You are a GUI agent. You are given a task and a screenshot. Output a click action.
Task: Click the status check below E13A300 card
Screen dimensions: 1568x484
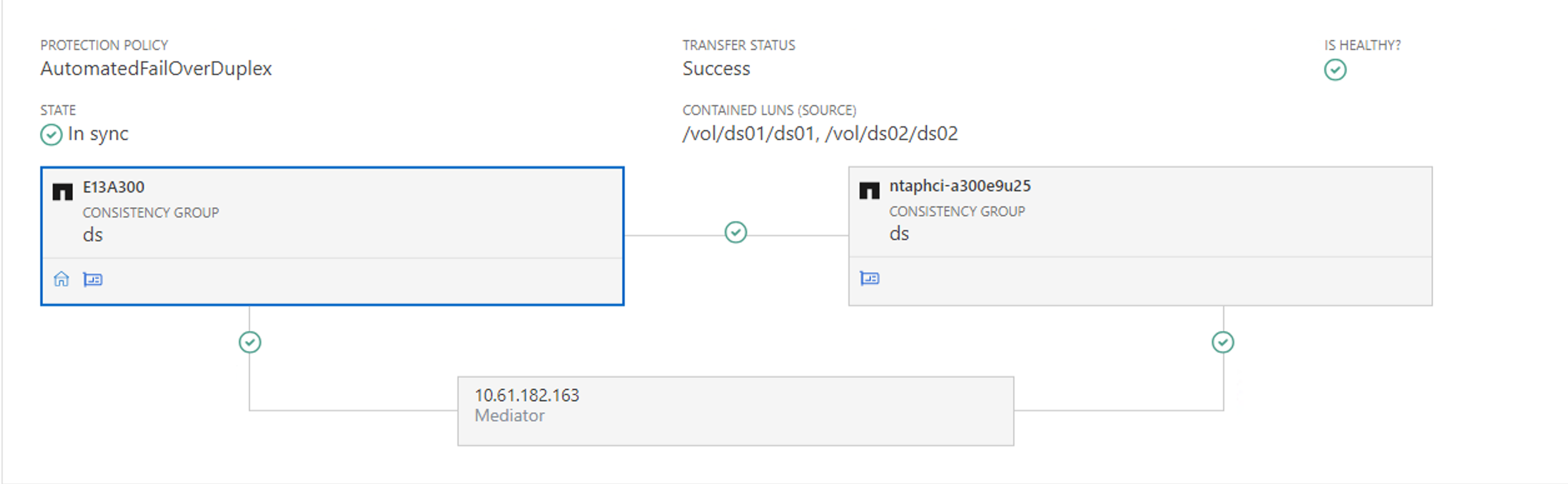click(250, 342)
